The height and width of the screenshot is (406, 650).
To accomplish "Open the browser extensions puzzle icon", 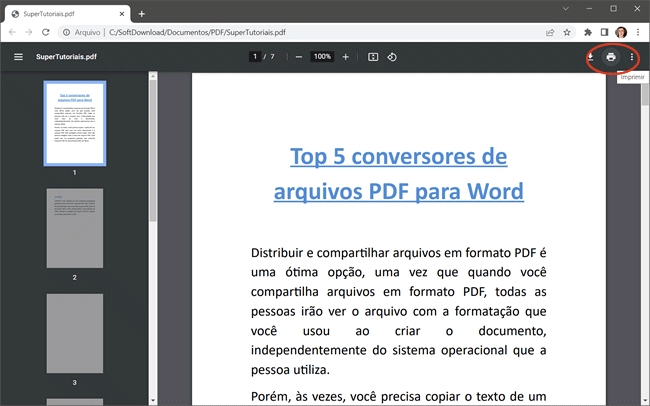I will point(587,32).
